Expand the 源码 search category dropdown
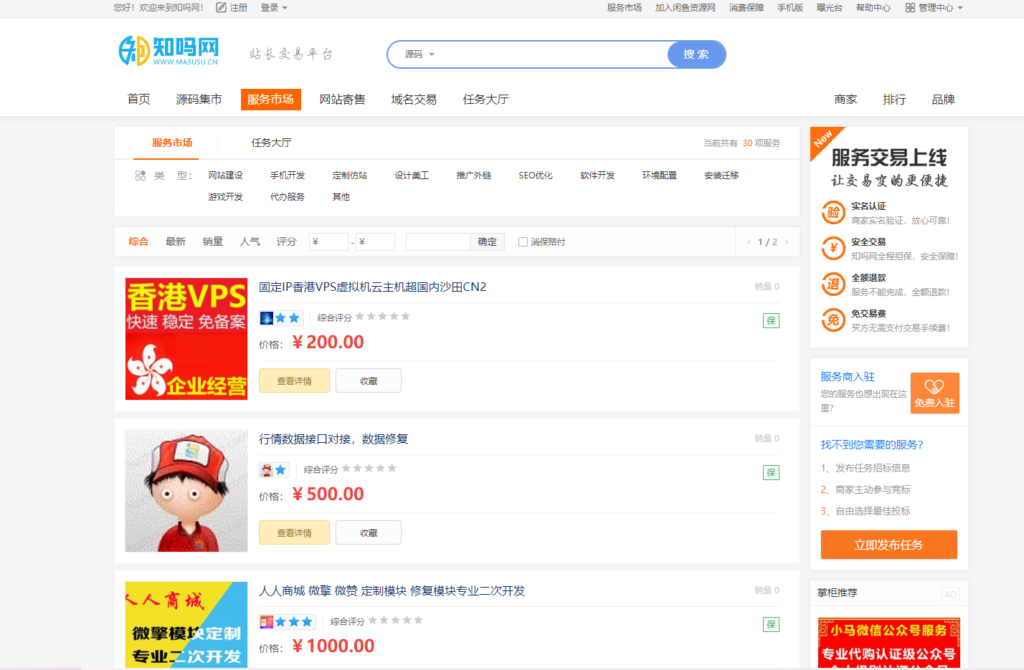This screenshot has width=1024, height=670. [420, 54]
